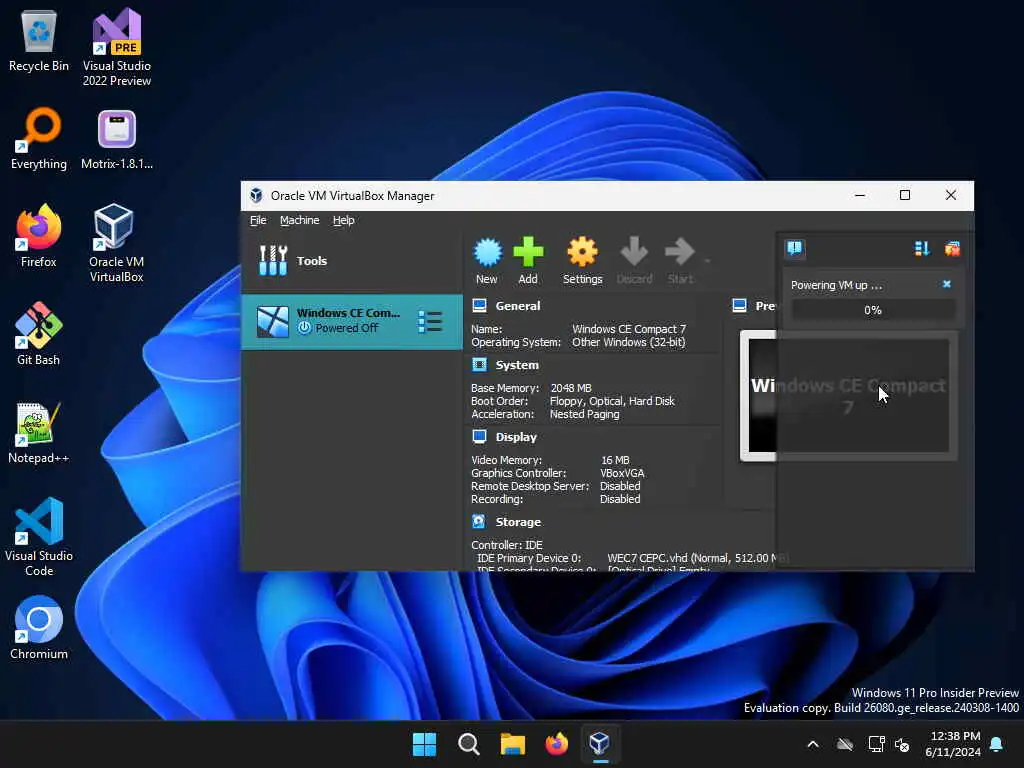
Task: Launch Visual Studio Code from the desktop
Action: 39,537
